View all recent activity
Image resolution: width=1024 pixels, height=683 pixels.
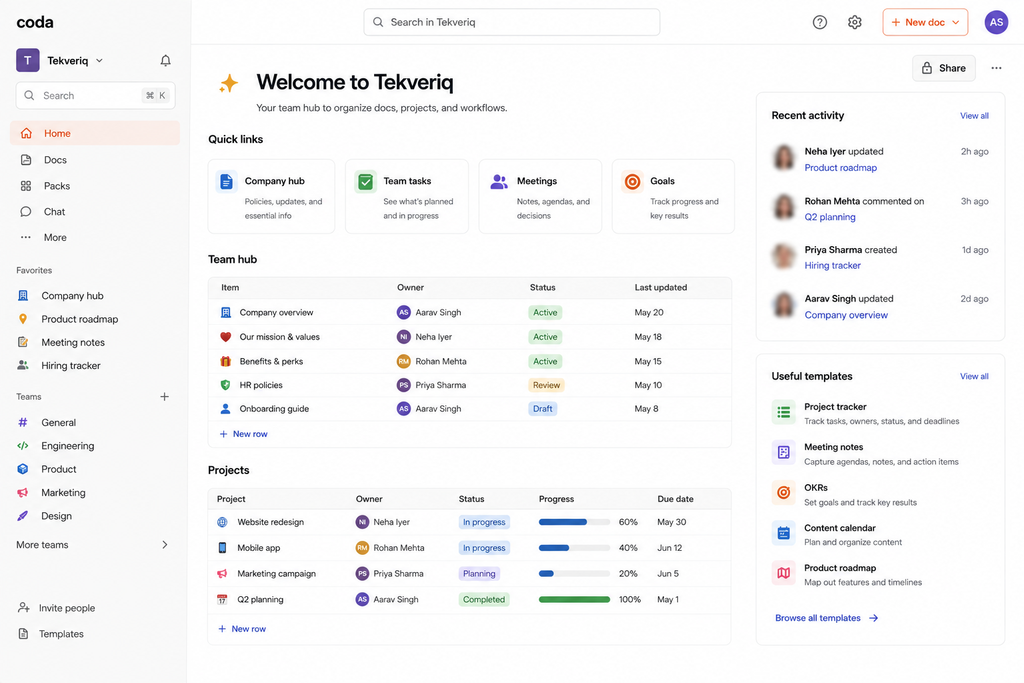pos(974,116)
